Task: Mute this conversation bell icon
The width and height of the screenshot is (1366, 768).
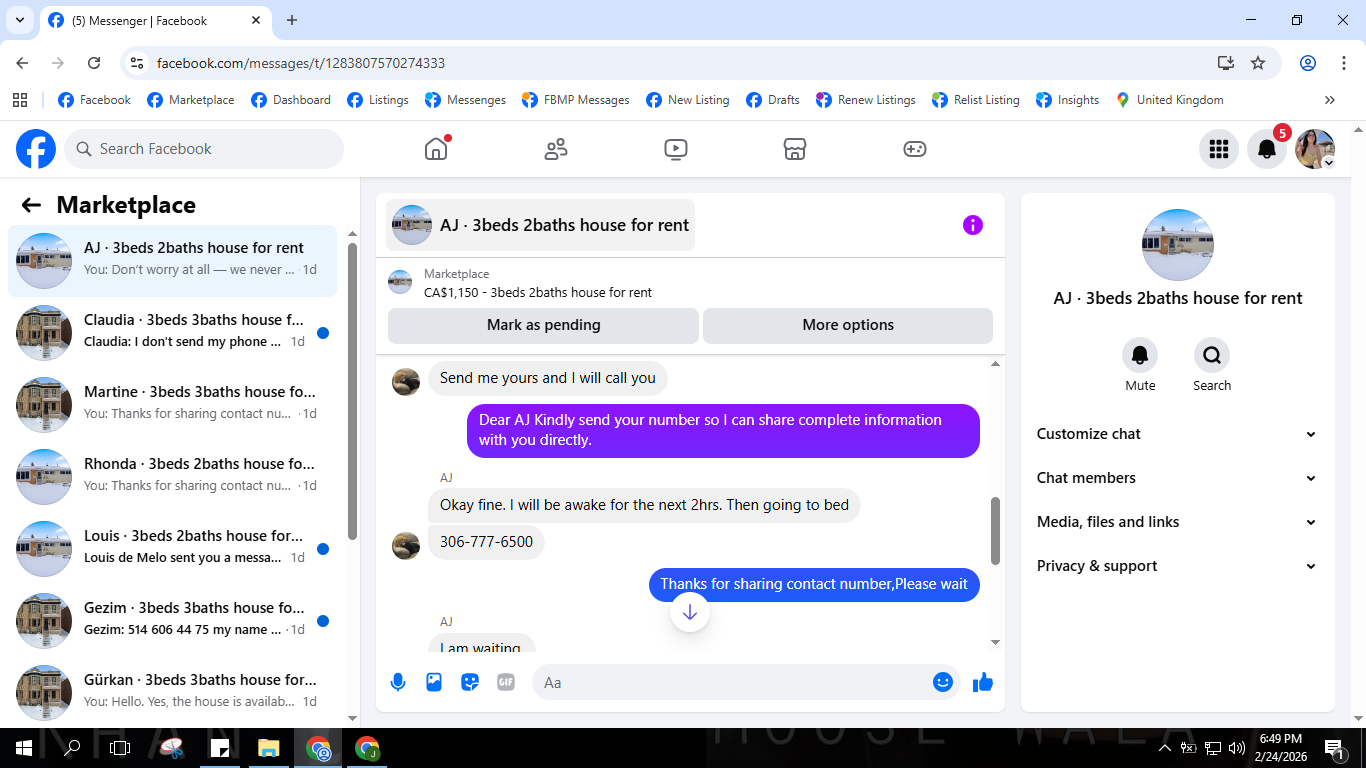Action: point(1140,355)
